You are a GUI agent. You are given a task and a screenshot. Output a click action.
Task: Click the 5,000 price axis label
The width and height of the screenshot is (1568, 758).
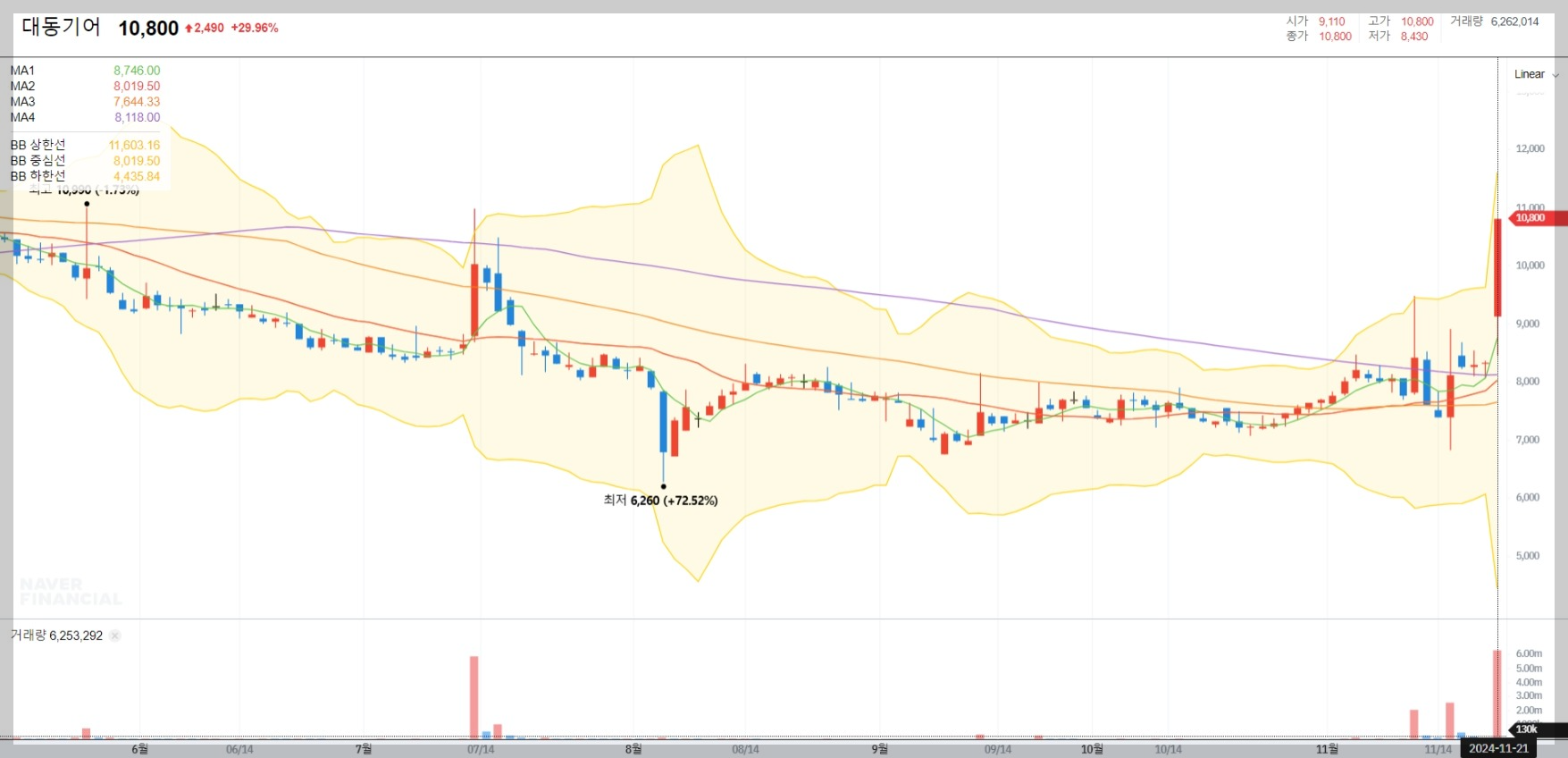[x=1527, y=555]
